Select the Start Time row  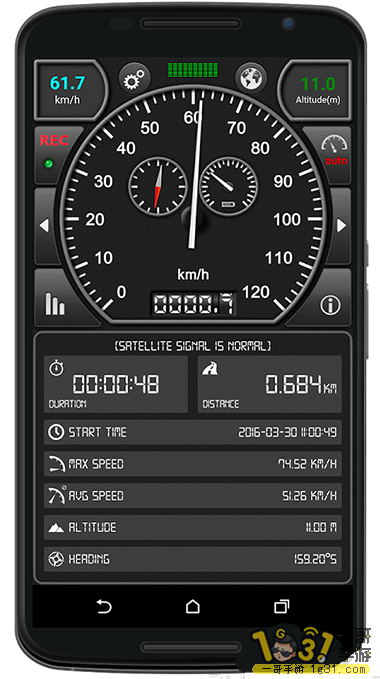pyautogui.click(x=193, y=432)
